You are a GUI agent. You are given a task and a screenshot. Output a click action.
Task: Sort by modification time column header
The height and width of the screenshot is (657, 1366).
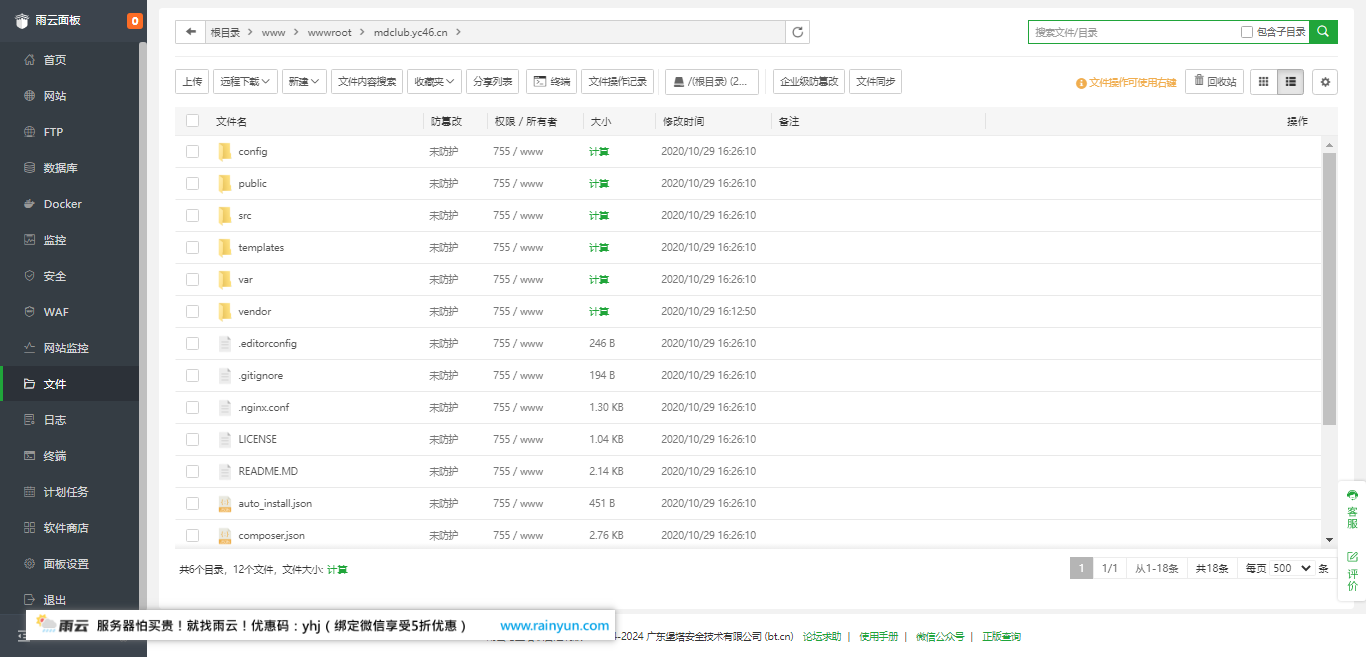[682, 121]
